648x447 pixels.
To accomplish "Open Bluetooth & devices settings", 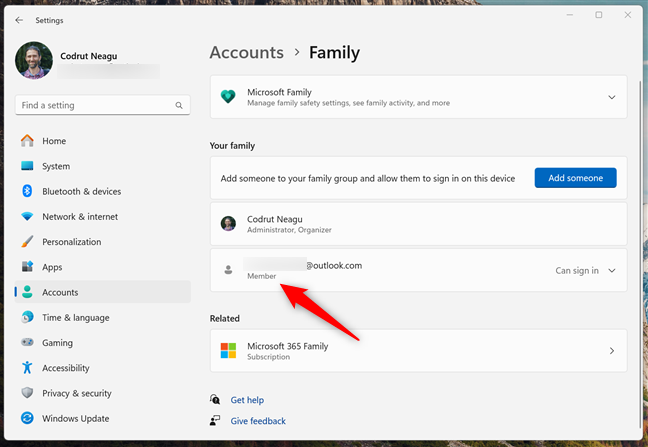I will [x=102, y=191].
